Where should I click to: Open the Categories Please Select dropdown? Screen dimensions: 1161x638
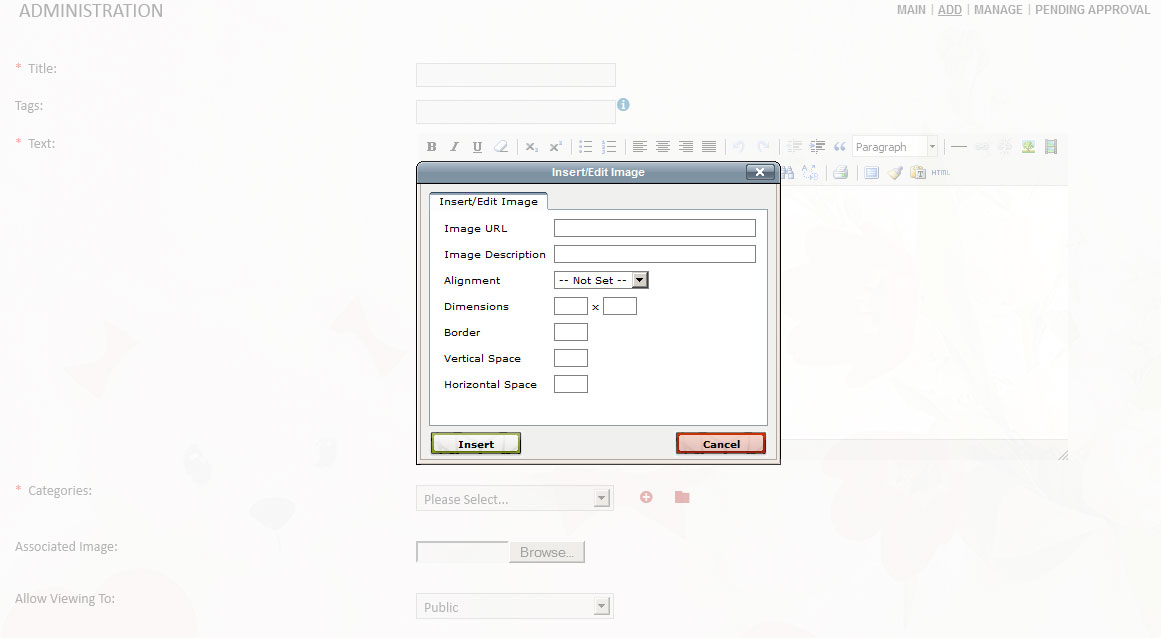(515, 499)
